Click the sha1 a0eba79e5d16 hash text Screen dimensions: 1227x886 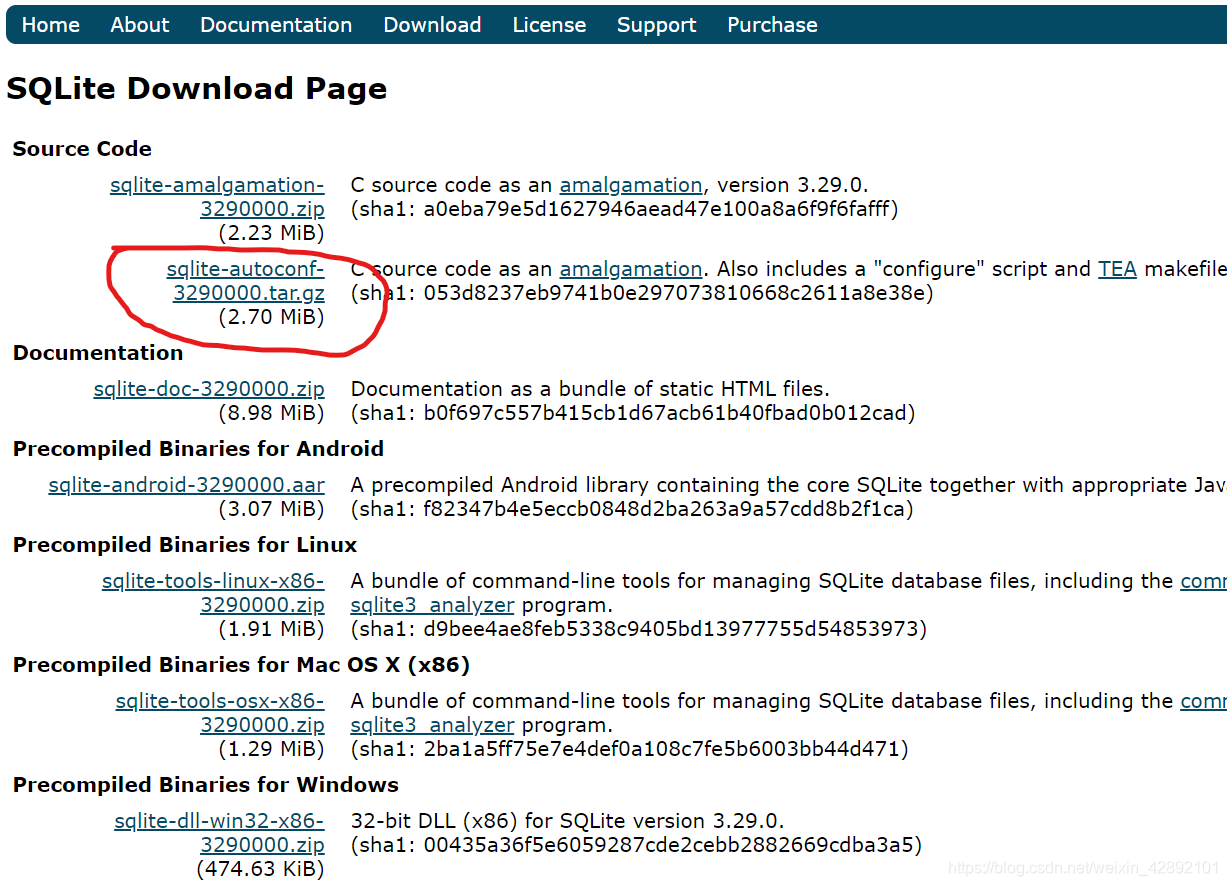pyautogui.click(x=625, y=209)
